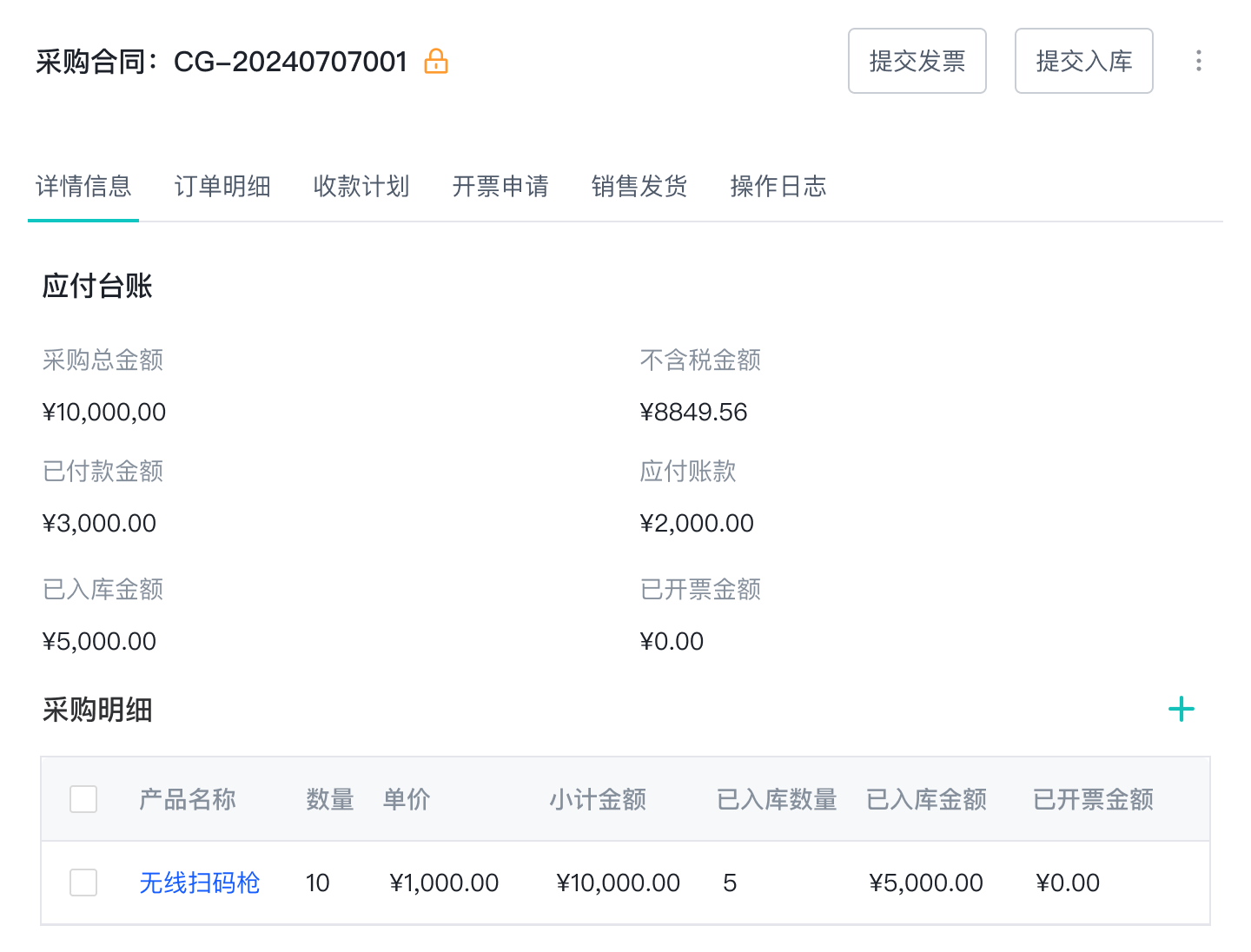The height and width of the screenshot is (952, 1251).
Task: Select the 开票申请 tab
Action: click(500, 186)
